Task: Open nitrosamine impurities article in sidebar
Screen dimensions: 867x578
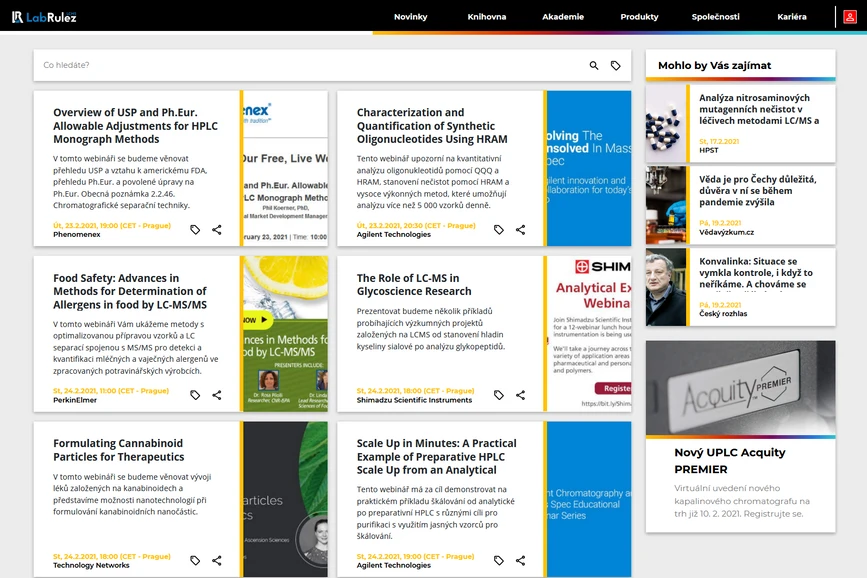Action: (759, 109)
